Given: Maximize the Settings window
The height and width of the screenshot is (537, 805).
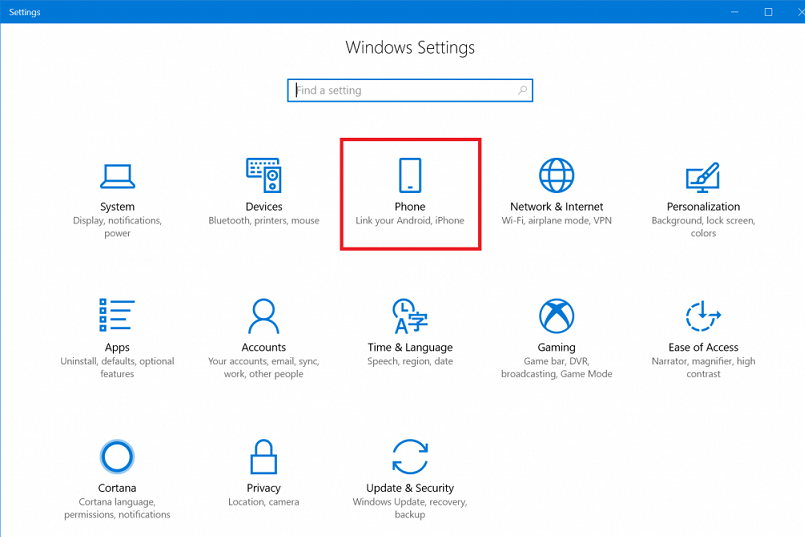Looking at the screenshot, I should [x=769, y=12].
